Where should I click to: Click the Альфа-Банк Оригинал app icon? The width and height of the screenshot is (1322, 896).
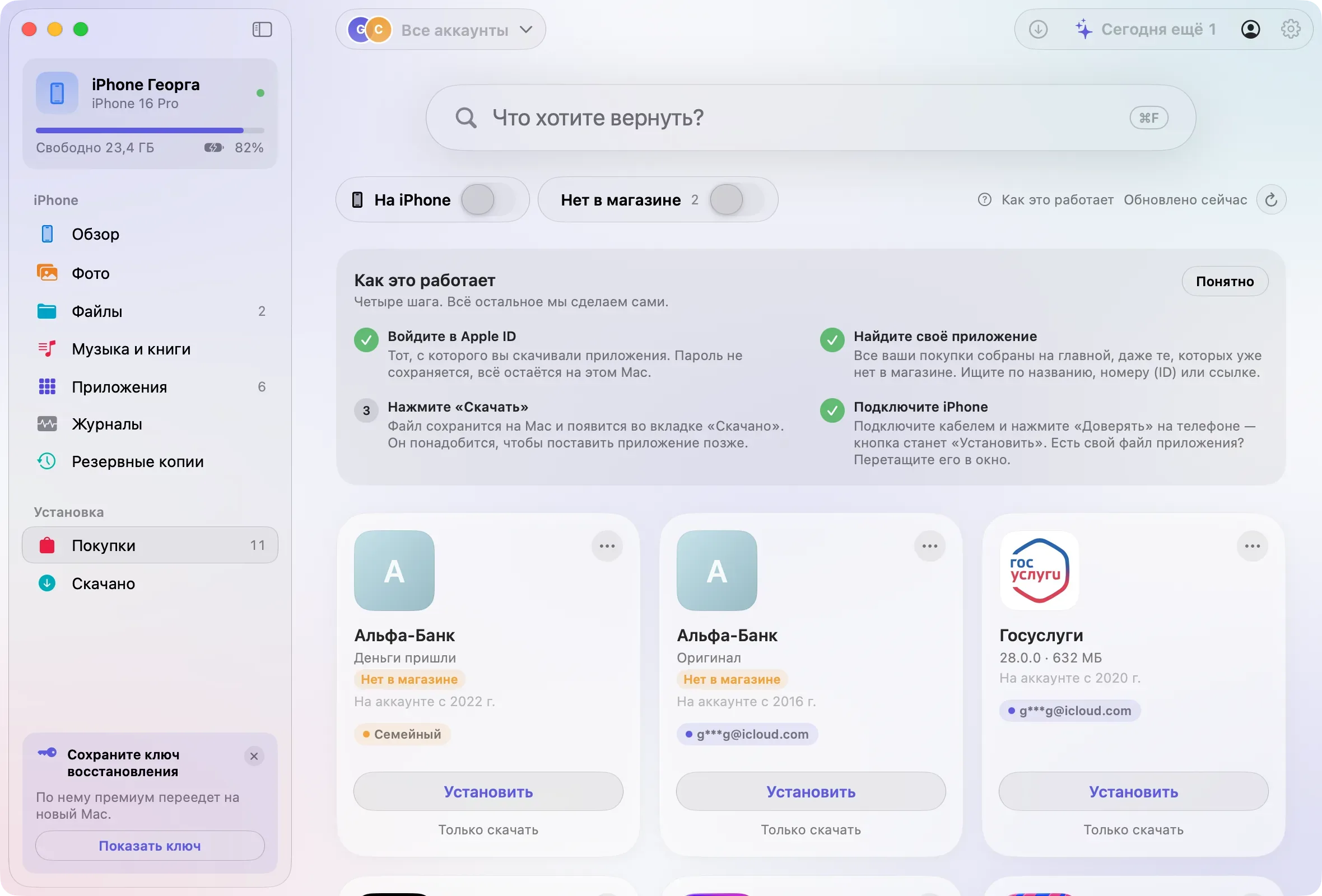click(717, 570)
